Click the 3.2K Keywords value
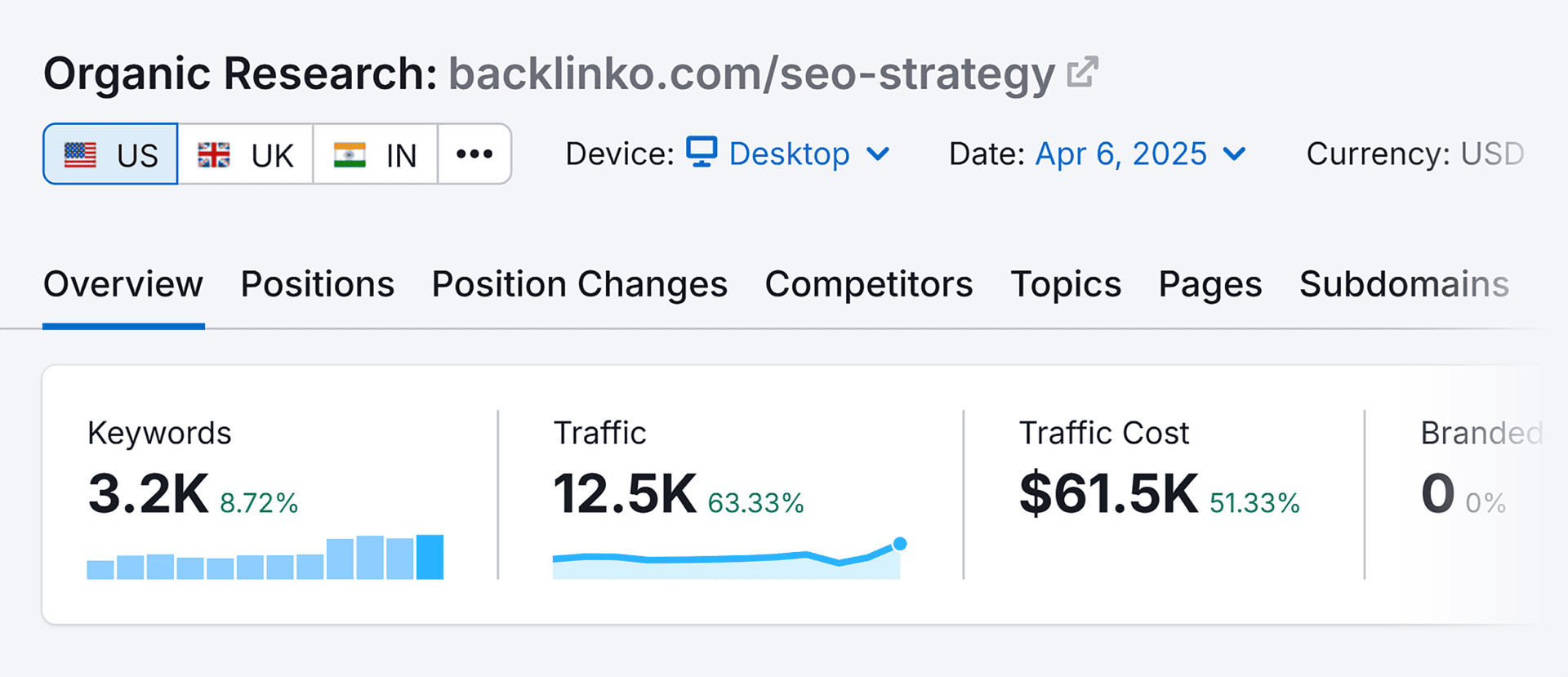This screenshot has height=677, width=1568. [x=149, y=493]
